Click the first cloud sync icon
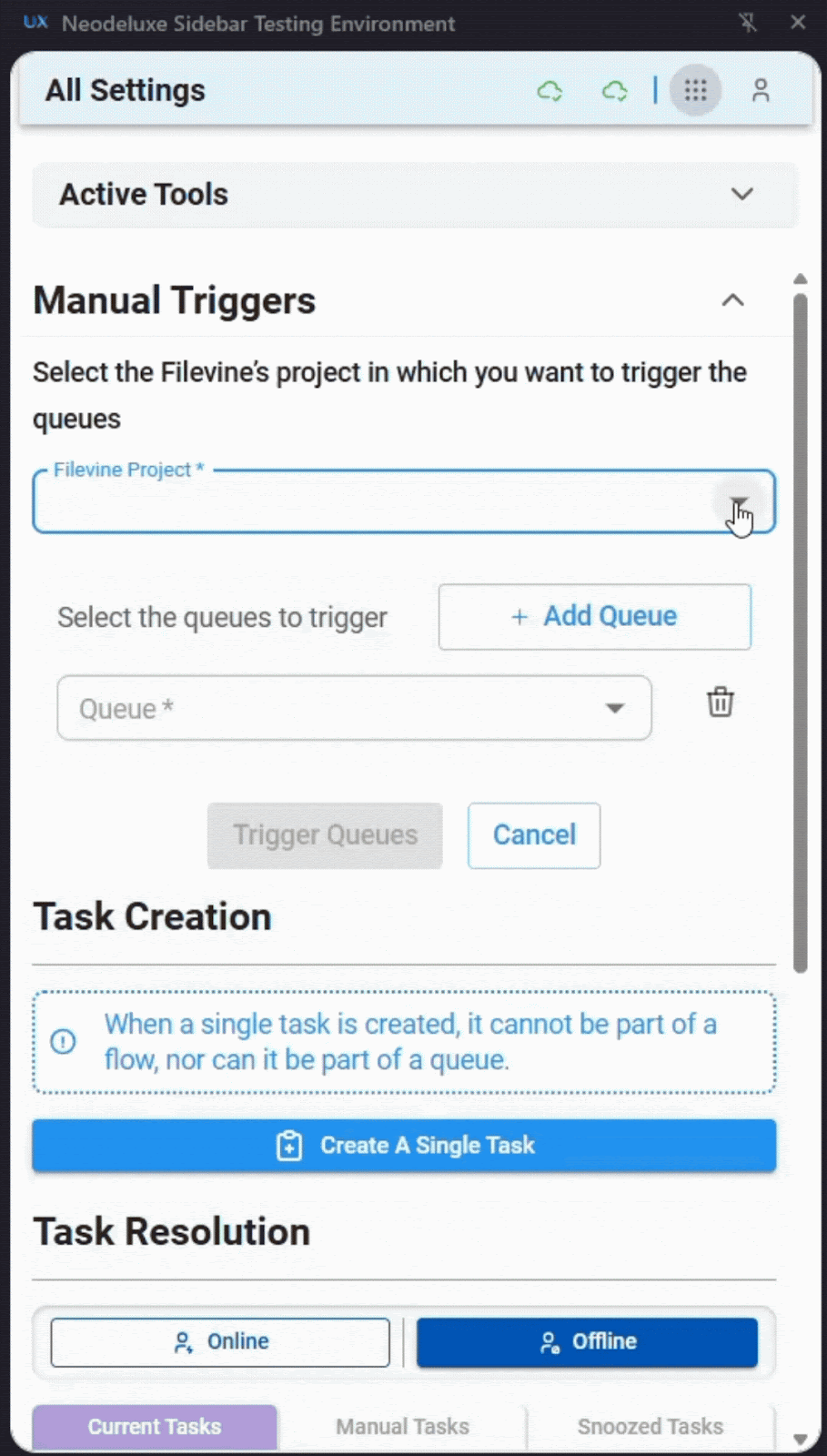The width and height of the screenshot is (827, 1456). 550,91
